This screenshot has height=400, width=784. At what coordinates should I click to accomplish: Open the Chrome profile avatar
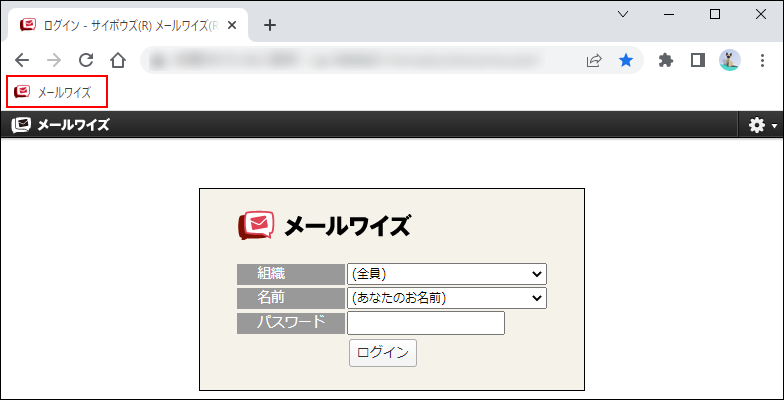tap(730, 60)
